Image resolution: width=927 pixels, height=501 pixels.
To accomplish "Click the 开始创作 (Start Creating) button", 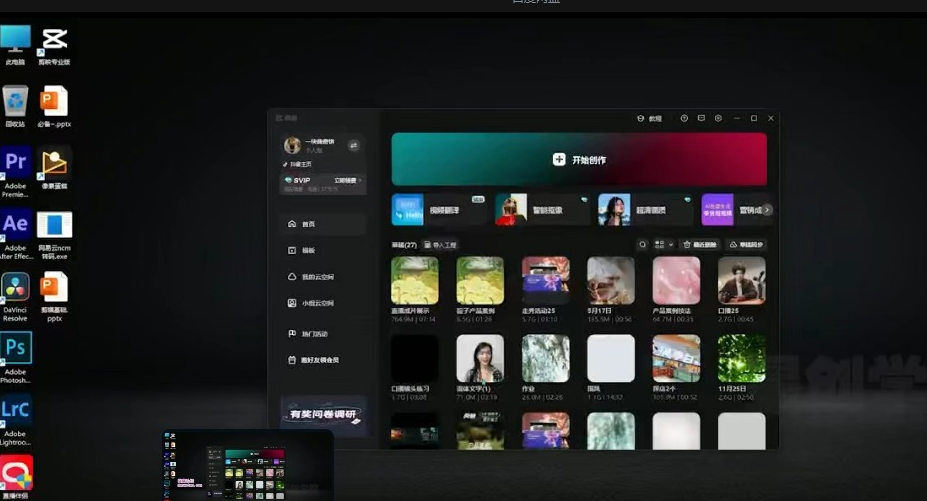I will click(x=579, y=160).
